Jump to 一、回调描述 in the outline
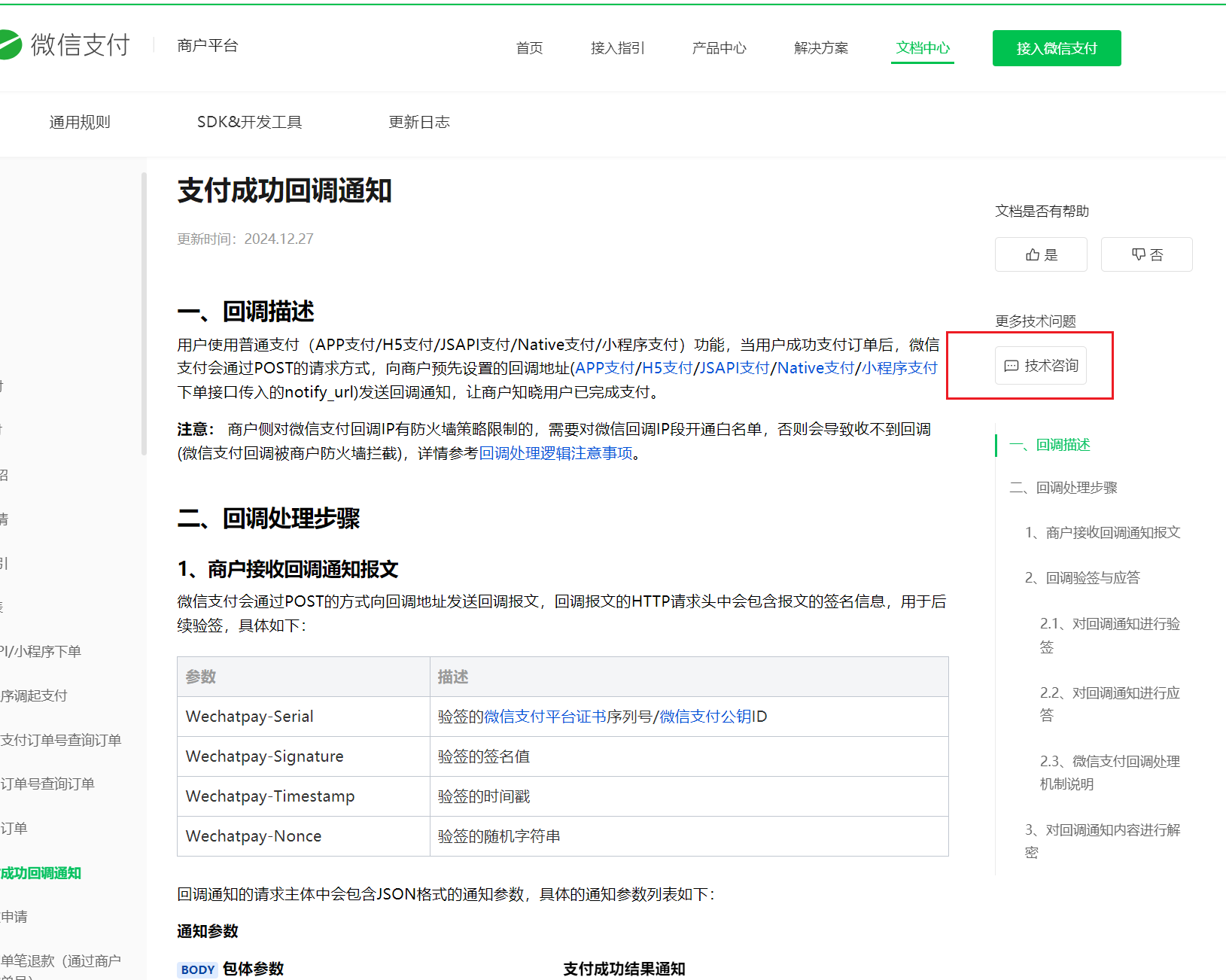 click(x=1050, y=445)
